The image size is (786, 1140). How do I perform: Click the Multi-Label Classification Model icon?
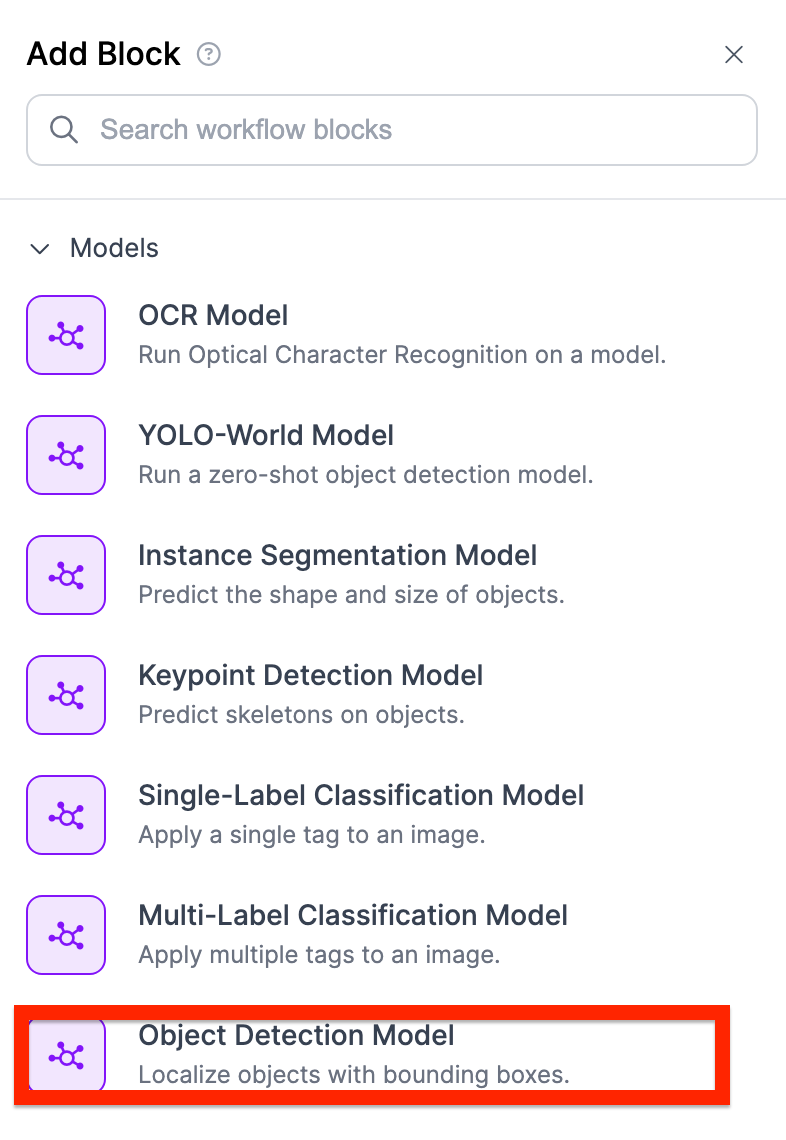(x=66, y=935)
